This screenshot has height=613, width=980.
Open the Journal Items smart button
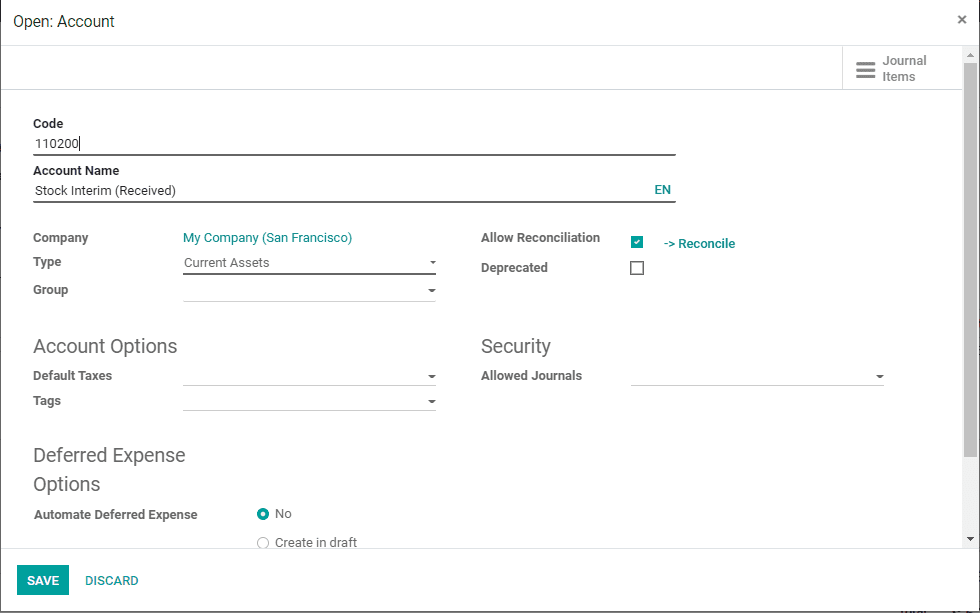point(903,68)
